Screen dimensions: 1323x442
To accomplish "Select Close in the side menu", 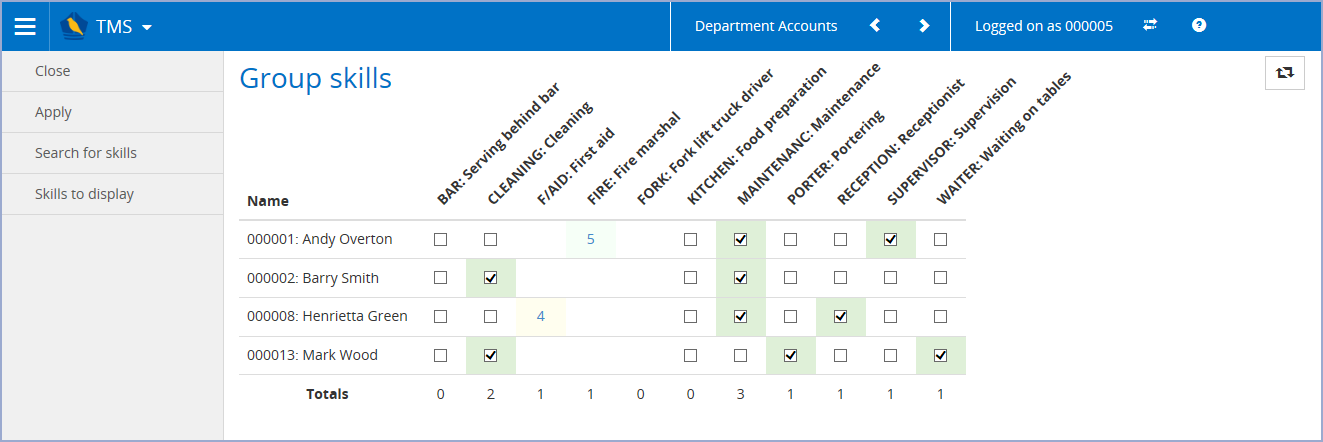I will tap(53, 71).
